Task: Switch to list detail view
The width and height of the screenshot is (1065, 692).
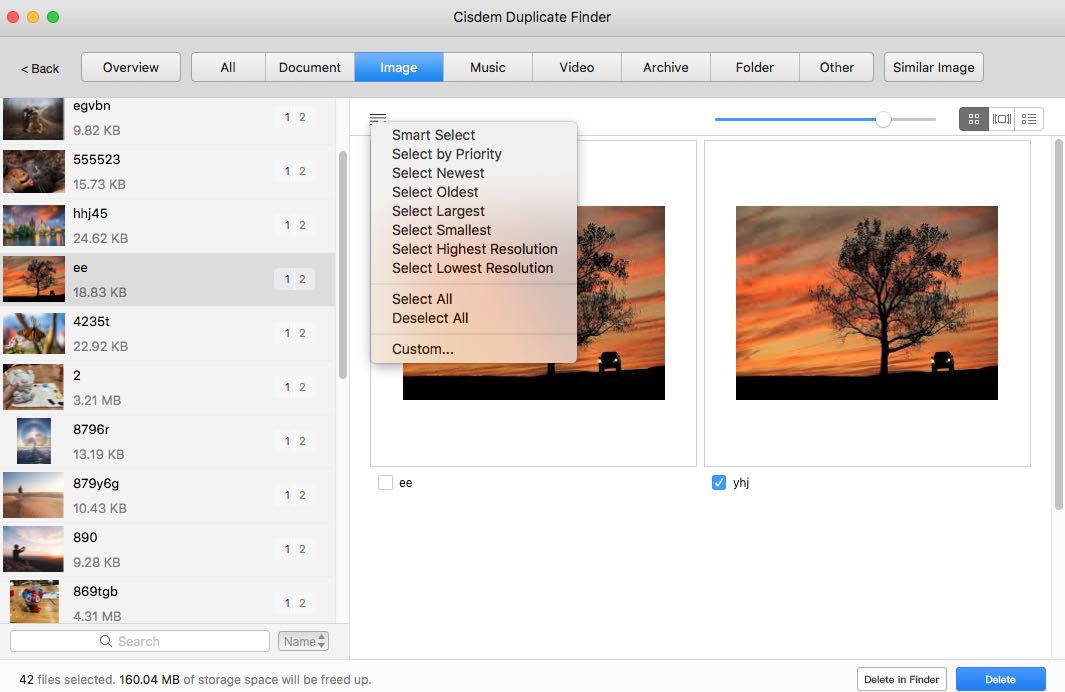Action: [x=1029, y=119]
